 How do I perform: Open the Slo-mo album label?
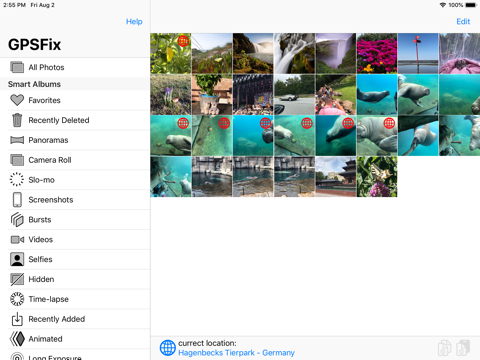click(x=41, y=180)
